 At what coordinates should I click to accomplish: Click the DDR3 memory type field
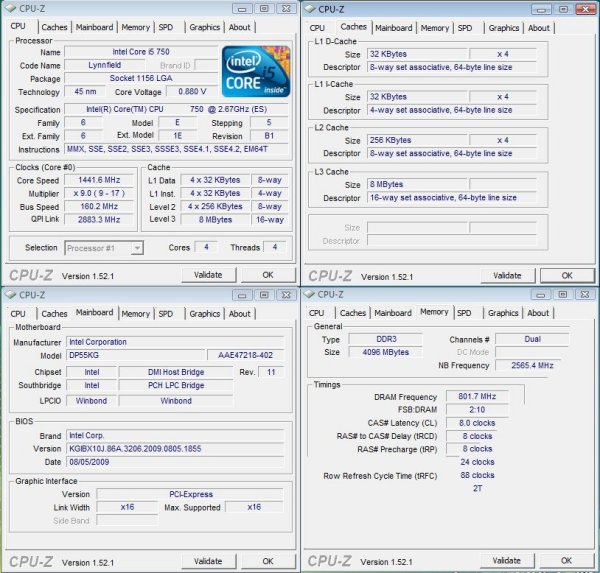[386, 339]
